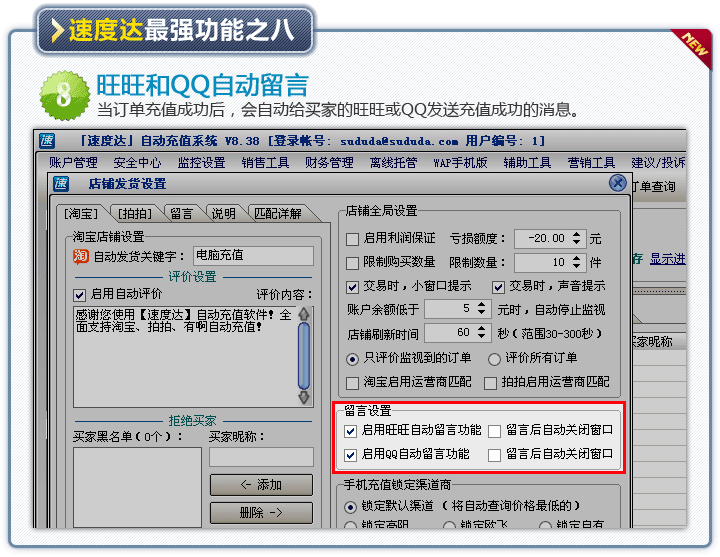
Task: Decrease 限制数量 with the down arrow
Action: tap(577, 267)
